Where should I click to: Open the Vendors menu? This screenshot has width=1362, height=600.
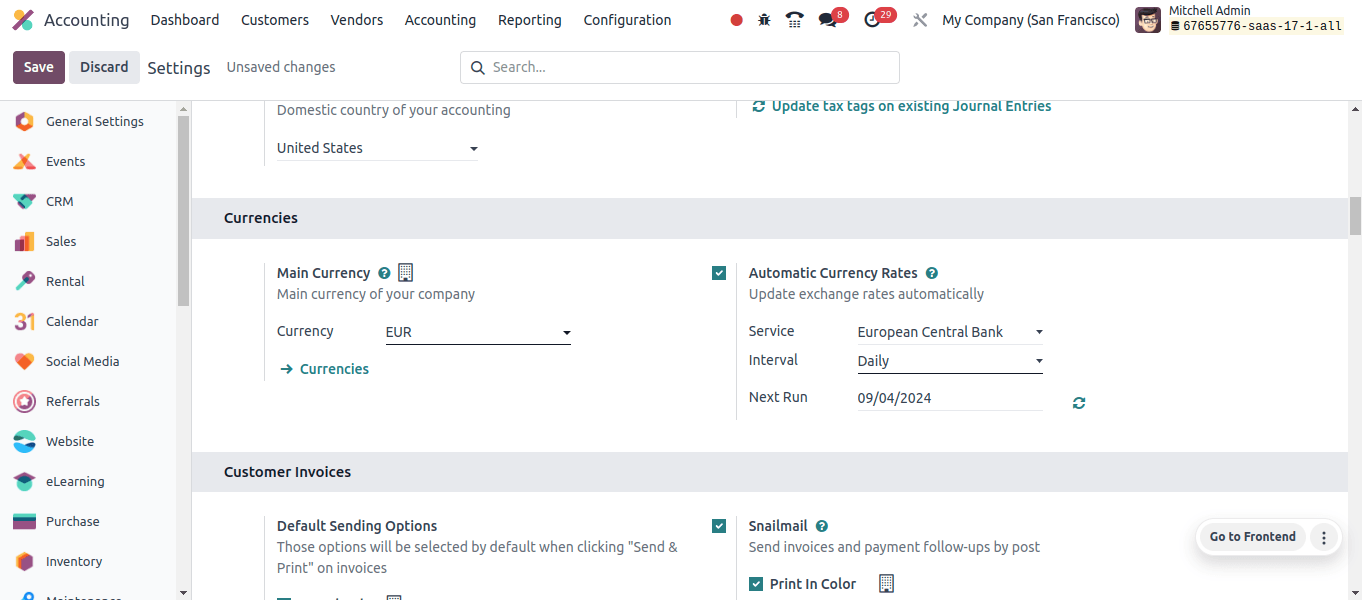coord(357,20)
